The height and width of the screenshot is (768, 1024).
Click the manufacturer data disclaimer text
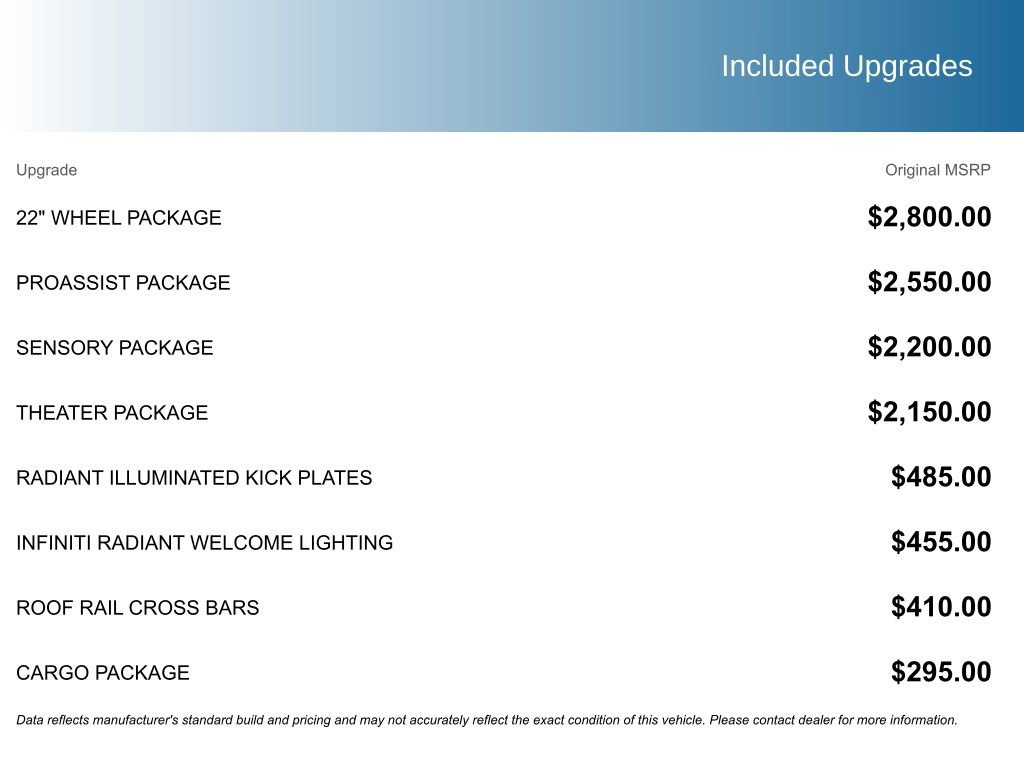coord(486,720)
